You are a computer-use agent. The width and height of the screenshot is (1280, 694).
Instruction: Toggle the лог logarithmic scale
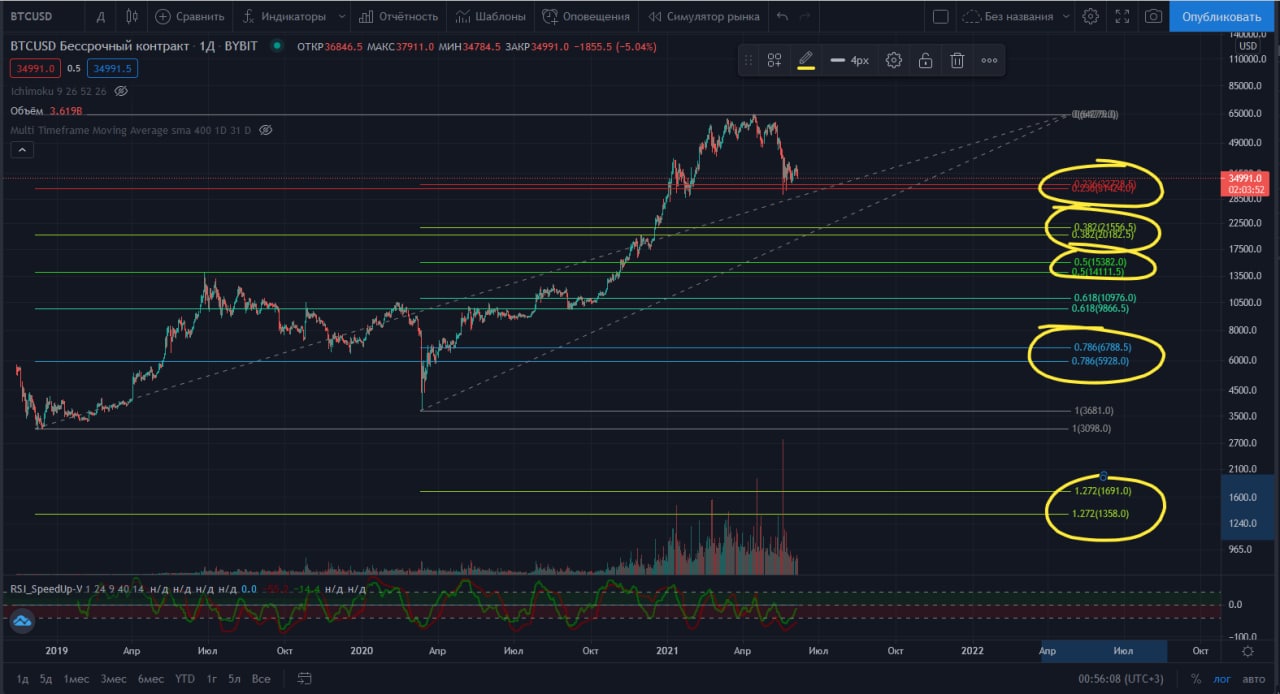[x=1222, y=679]
